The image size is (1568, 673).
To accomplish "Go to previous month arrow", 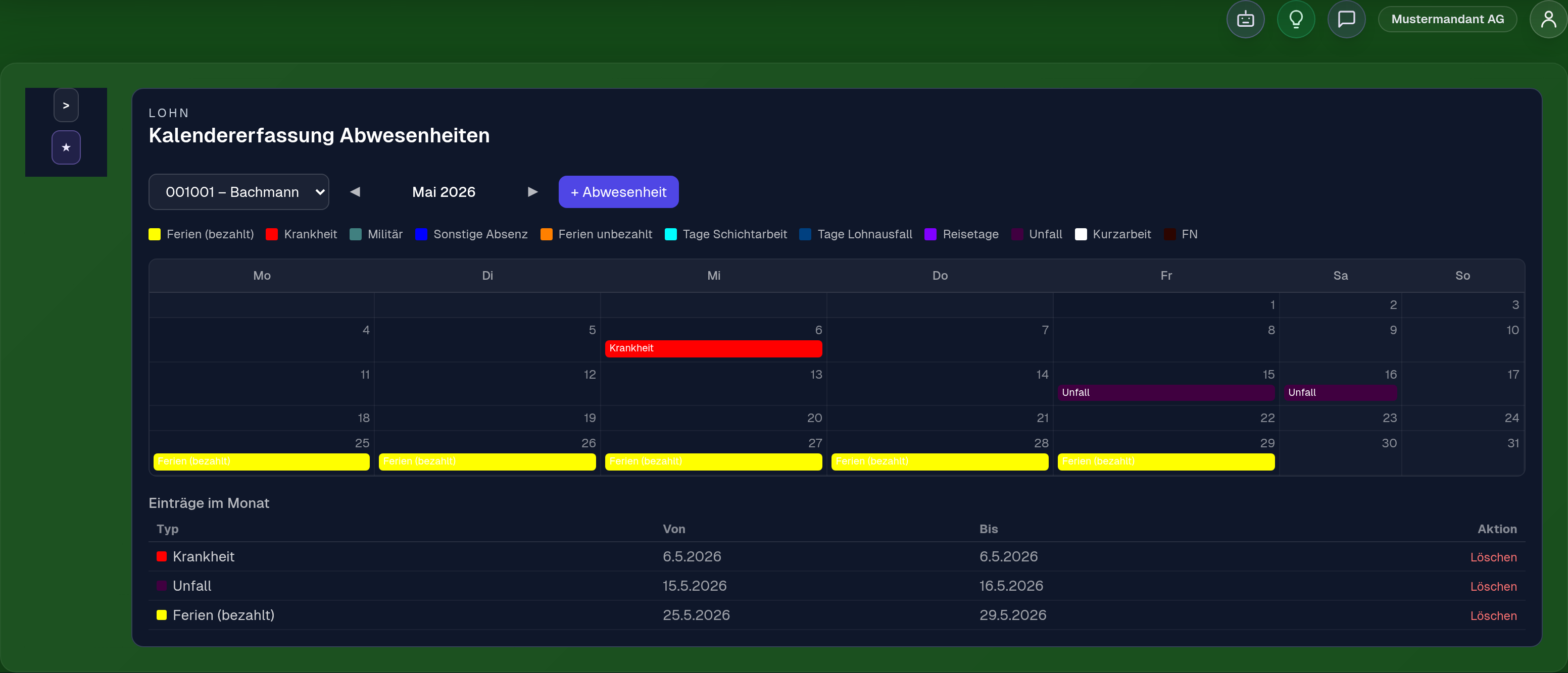I will pyautogui.click(x=356, y=192).
